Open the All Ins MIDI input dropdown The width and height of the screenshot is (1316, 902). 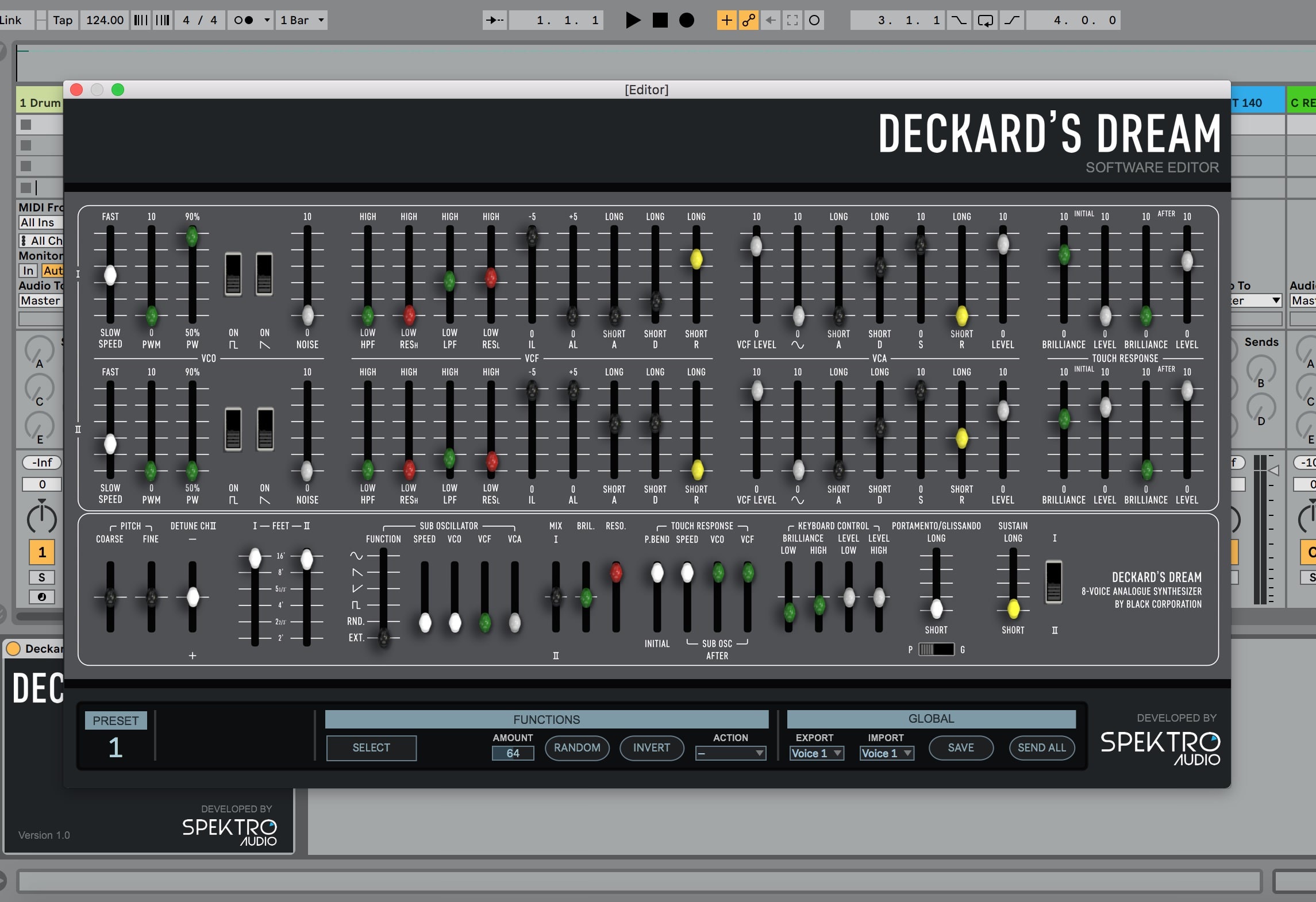click(x=40, y=223)
